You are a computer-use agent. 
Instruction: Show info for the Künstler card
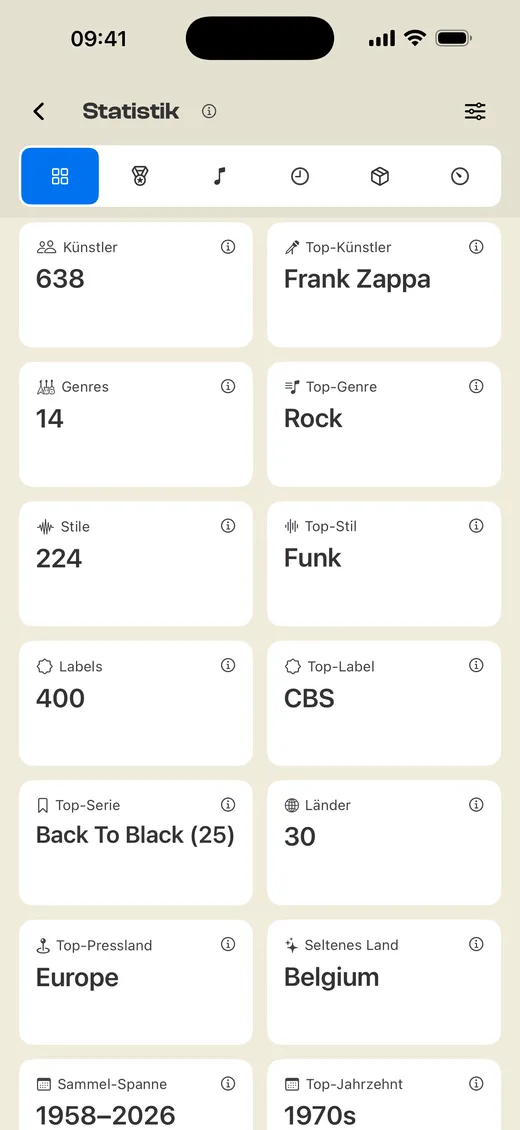click(x=228, y=247)
